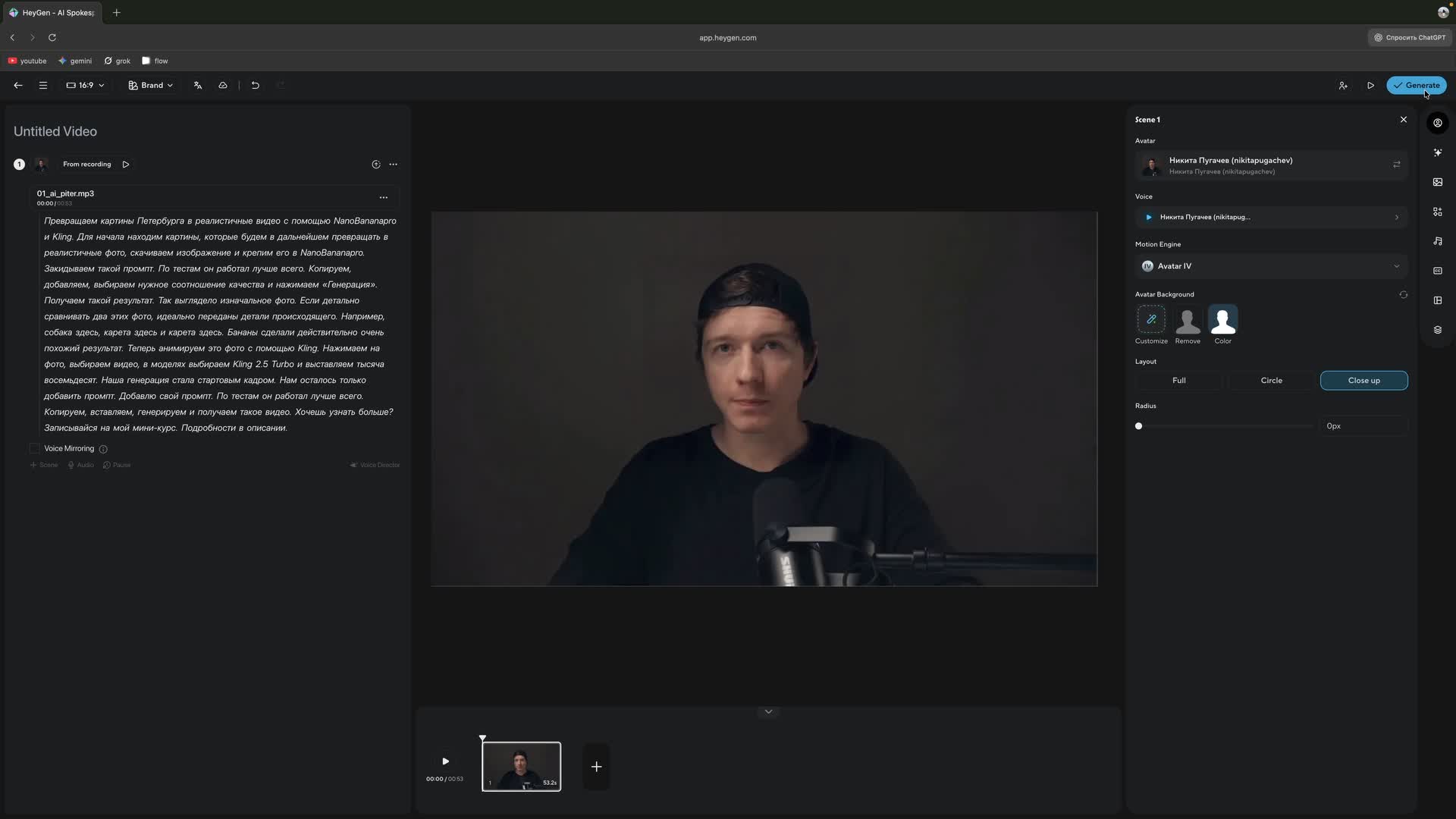The width and height of the screenshot is (1456, 819).
Task: Open the Elements panel icon in sidebar
Action: pos(1439,212)
